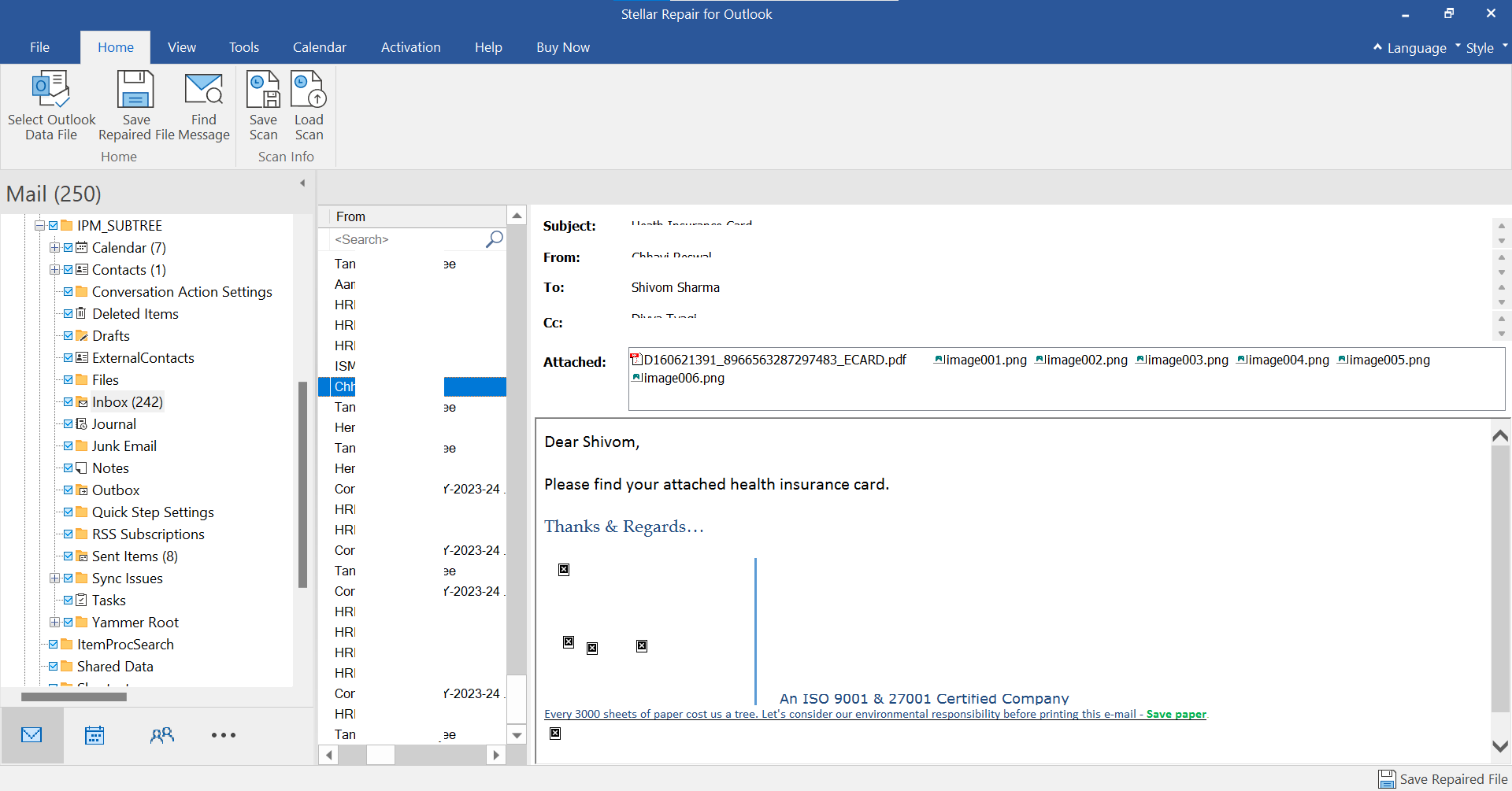The image size is (1512, 791).
Task: Switch to Mail view using the envelope icon
Action: [x=31, y=734]
